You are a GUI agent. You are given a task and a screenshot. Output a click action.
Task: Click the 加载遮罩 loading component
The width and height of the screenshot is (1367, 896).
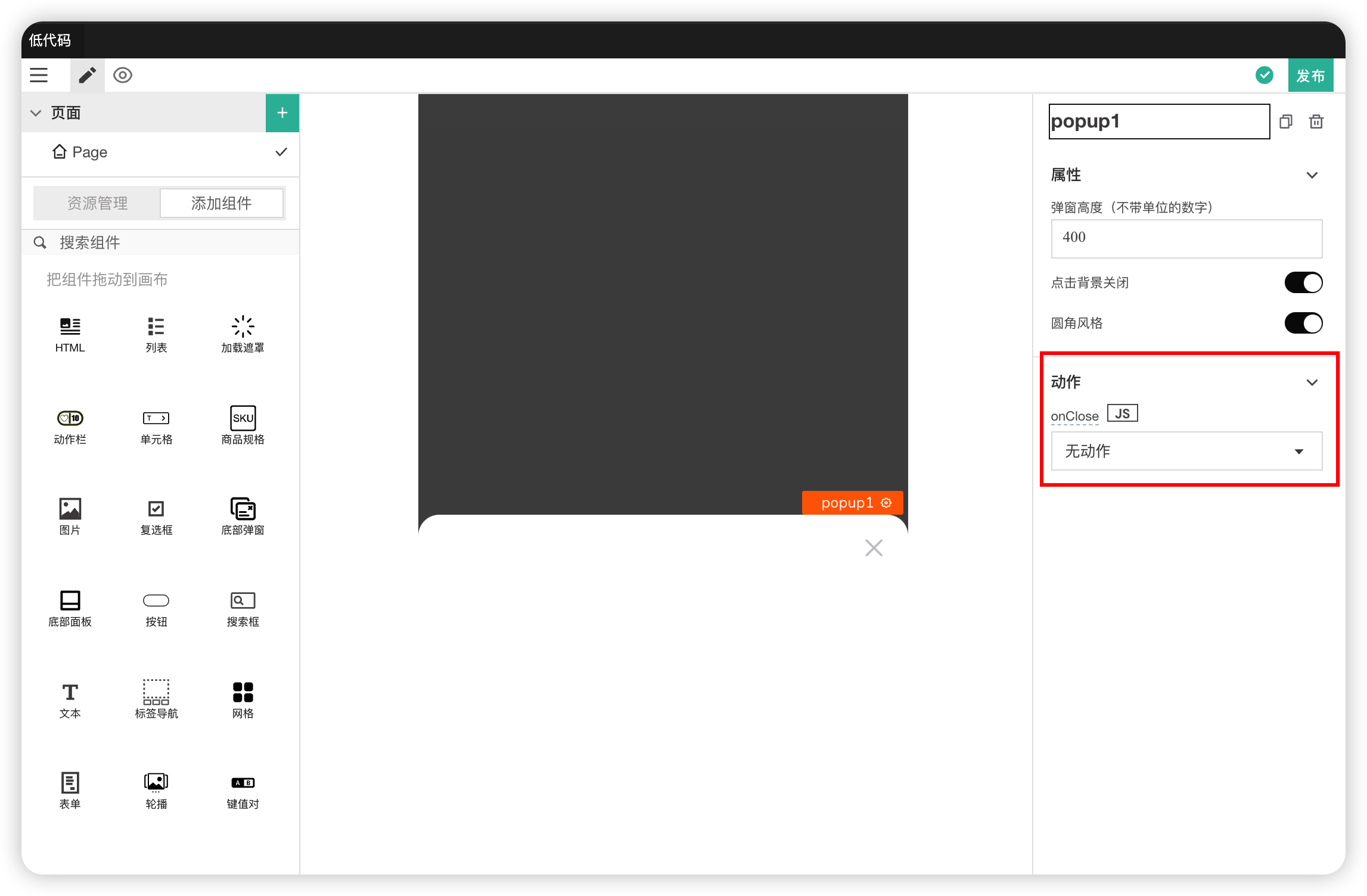(x=243, y=327)
